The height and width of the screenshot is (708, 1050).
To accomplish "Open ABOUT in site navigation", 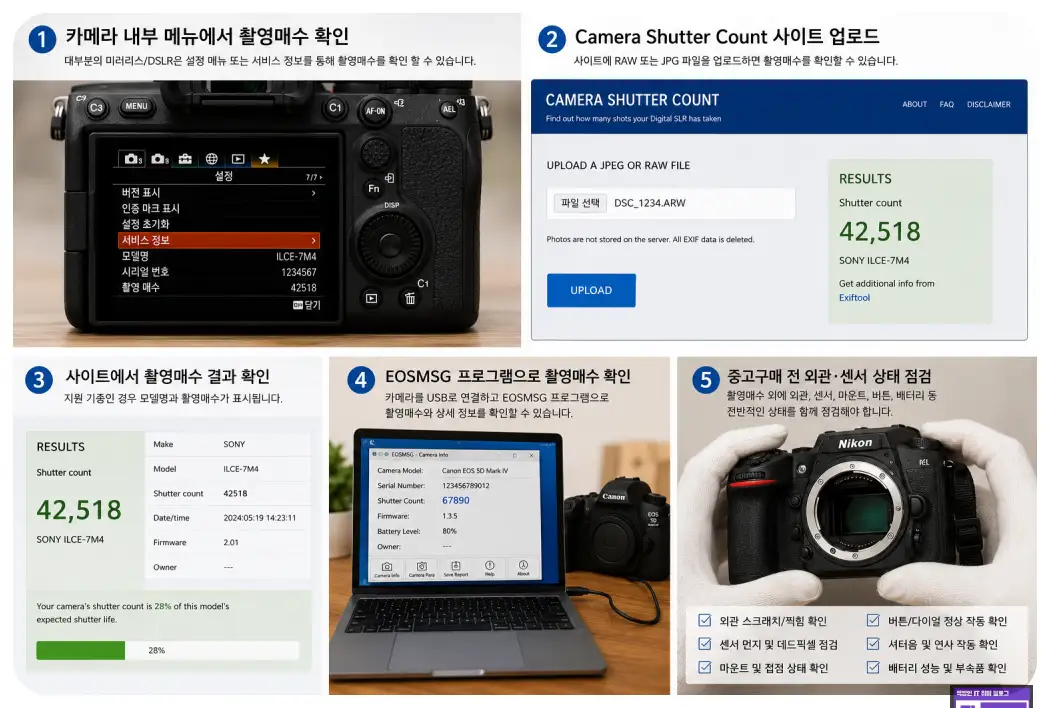I will point(914,104).
